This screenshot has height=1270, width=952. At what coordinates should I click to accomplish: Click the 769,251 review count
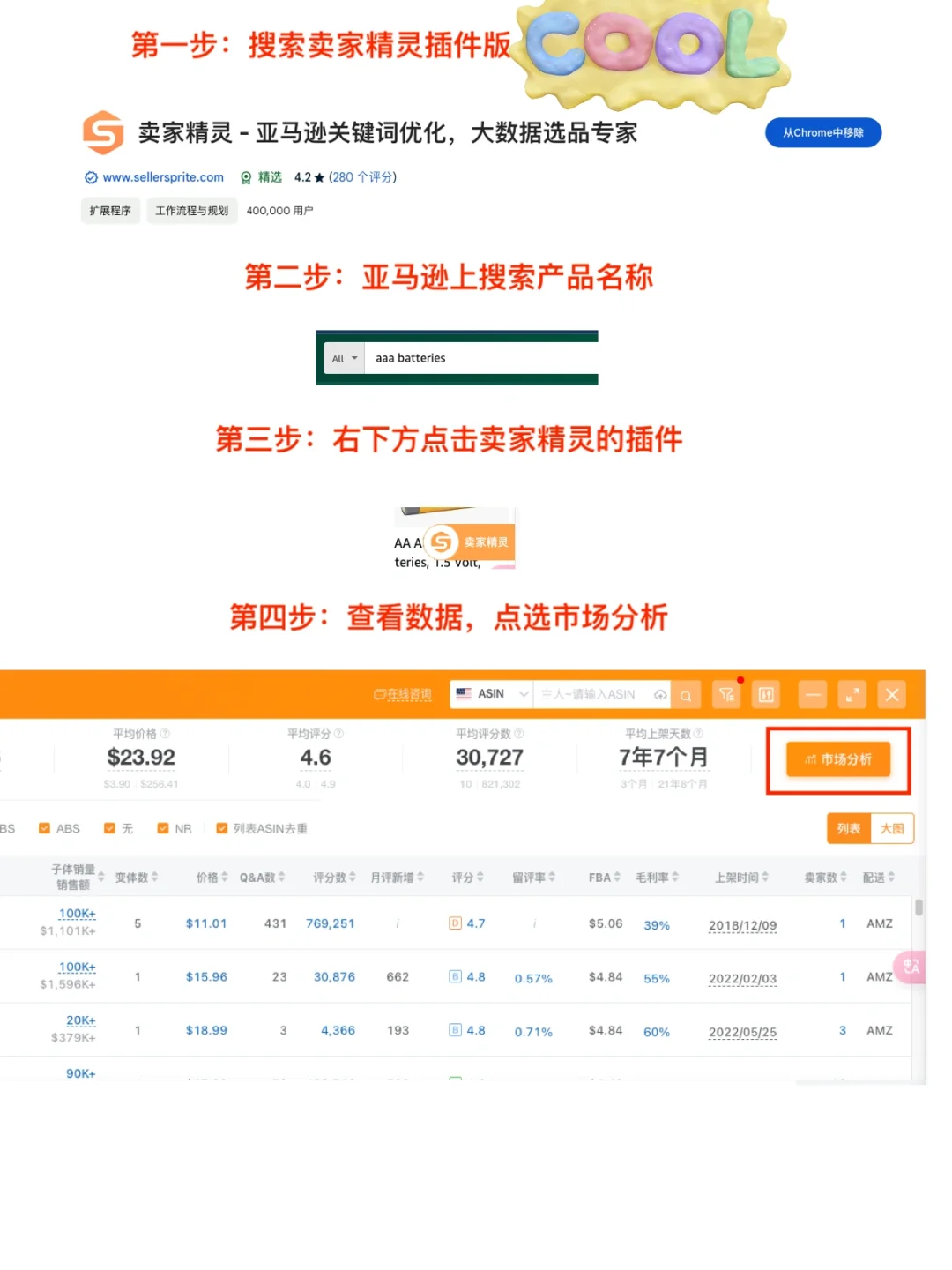331,923
